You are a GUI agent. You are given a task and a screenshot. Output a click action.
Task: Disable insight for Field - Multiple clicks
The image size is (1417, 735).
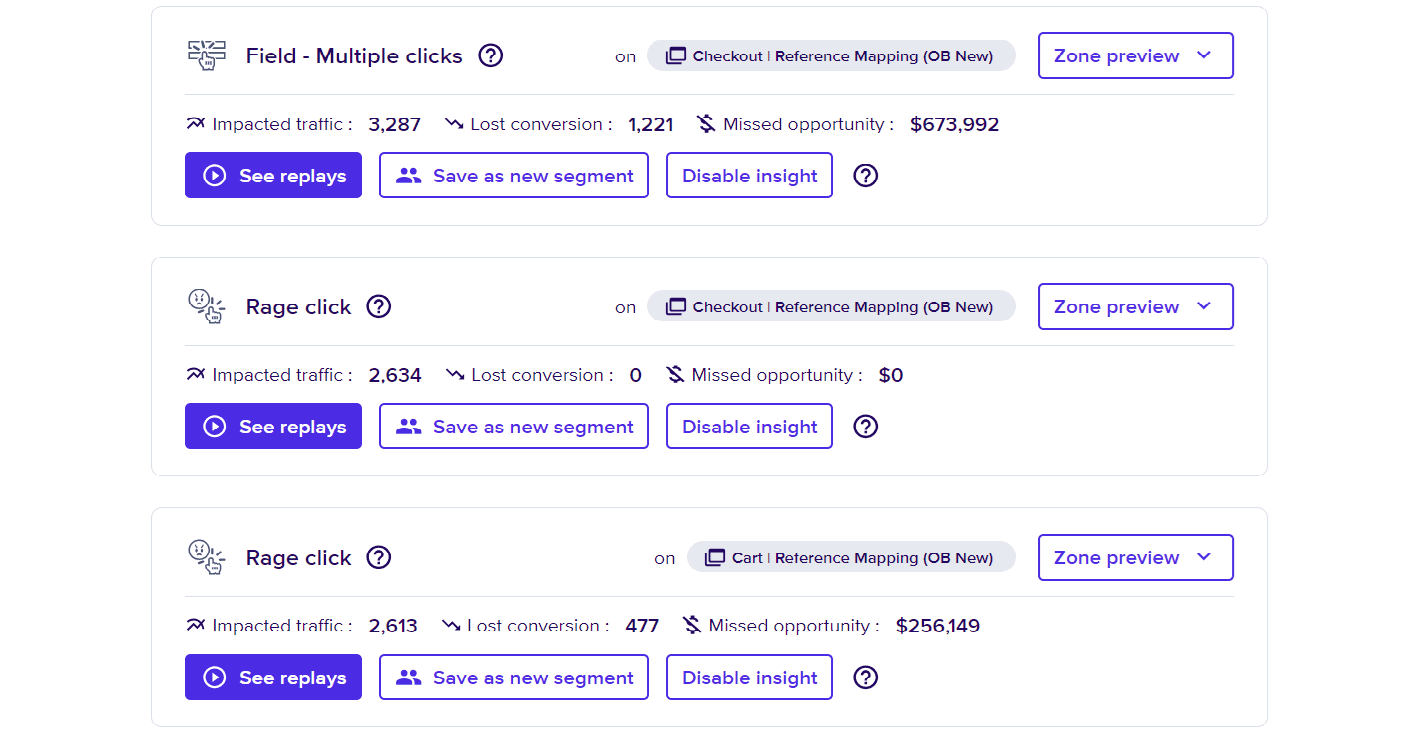749,176
